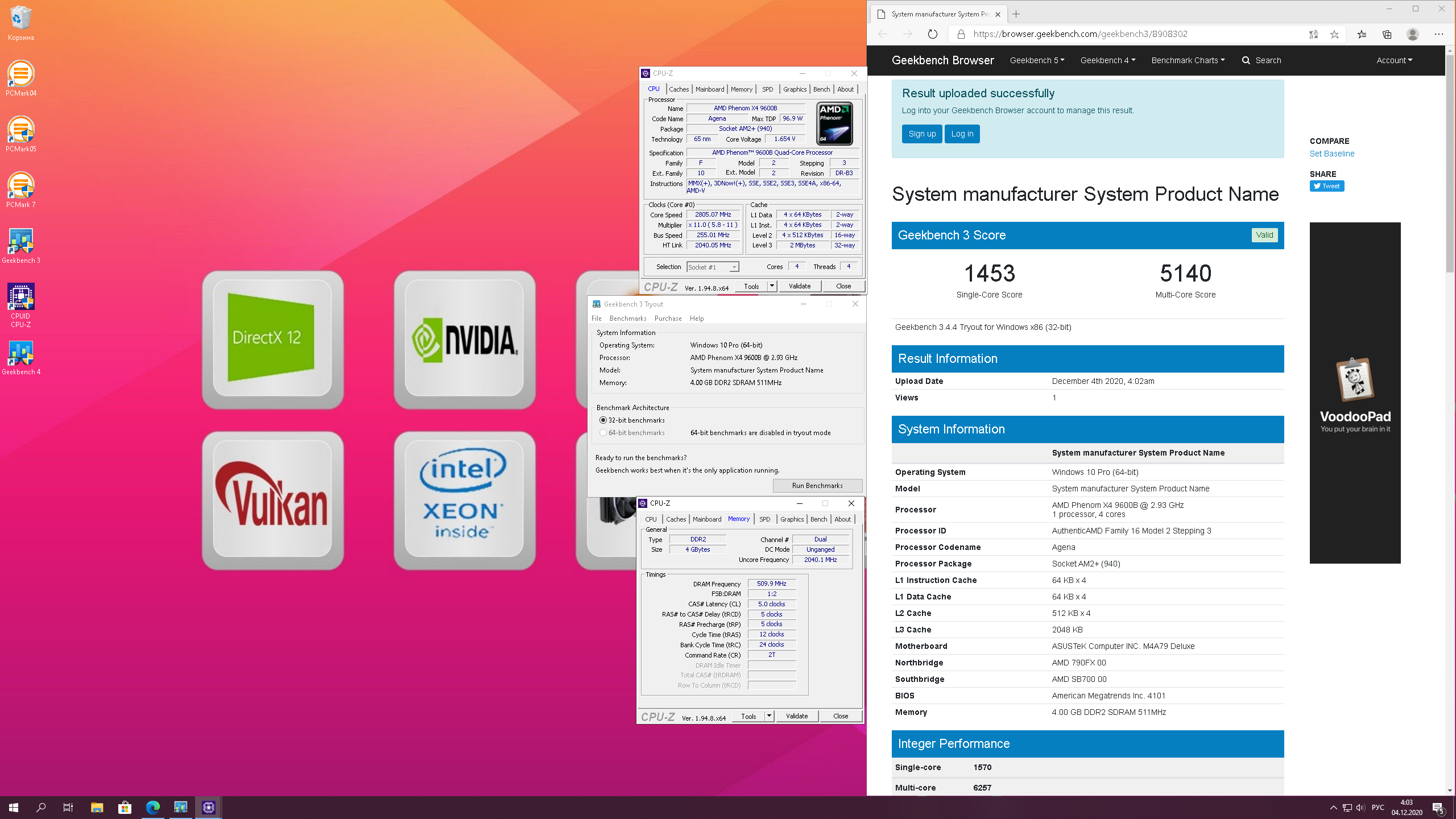This screenshot has height=819, width=1456.
Task: Click the РУС input language indicator
Action: tap(1378, 808)
